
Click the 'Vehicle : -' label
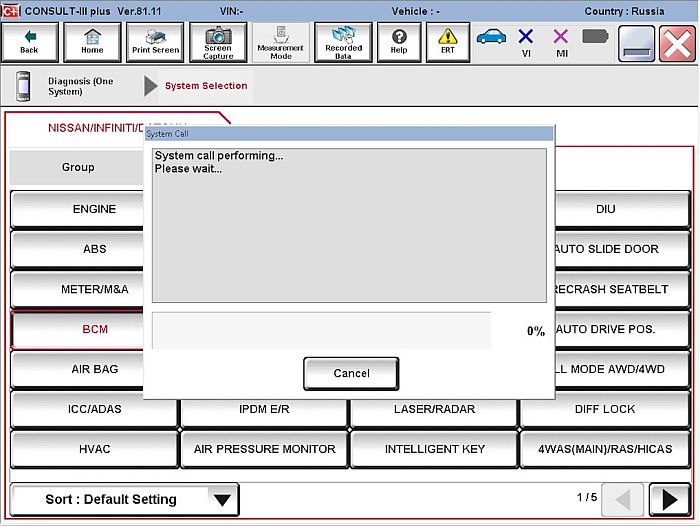(x=416, y=11)
